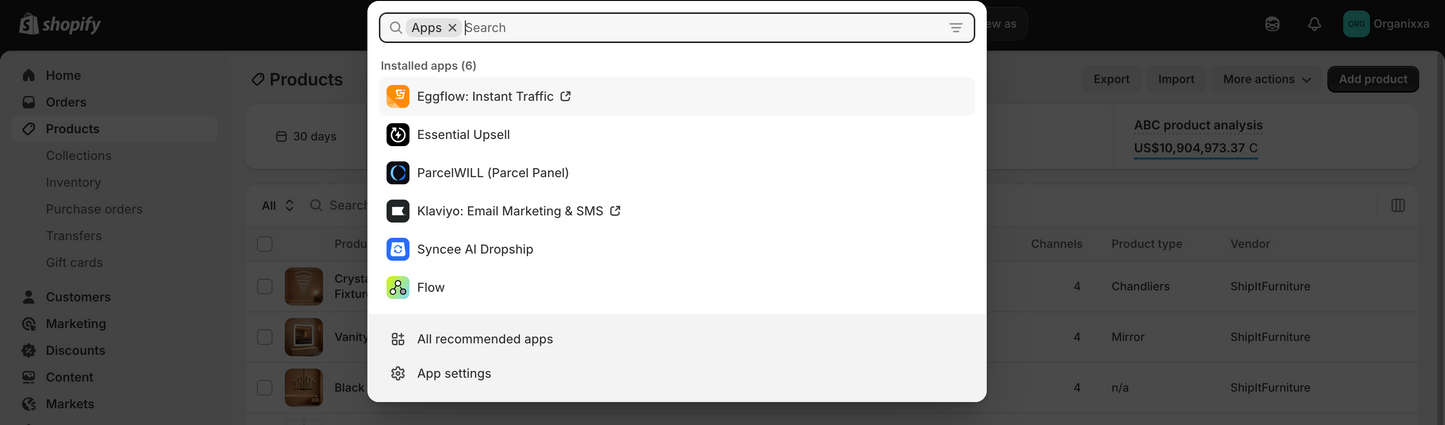Click the Flow green app icon
Image resolution: width=1445 pixels, height=425 pixels.
pyautogui.click(x=398, y=287)
